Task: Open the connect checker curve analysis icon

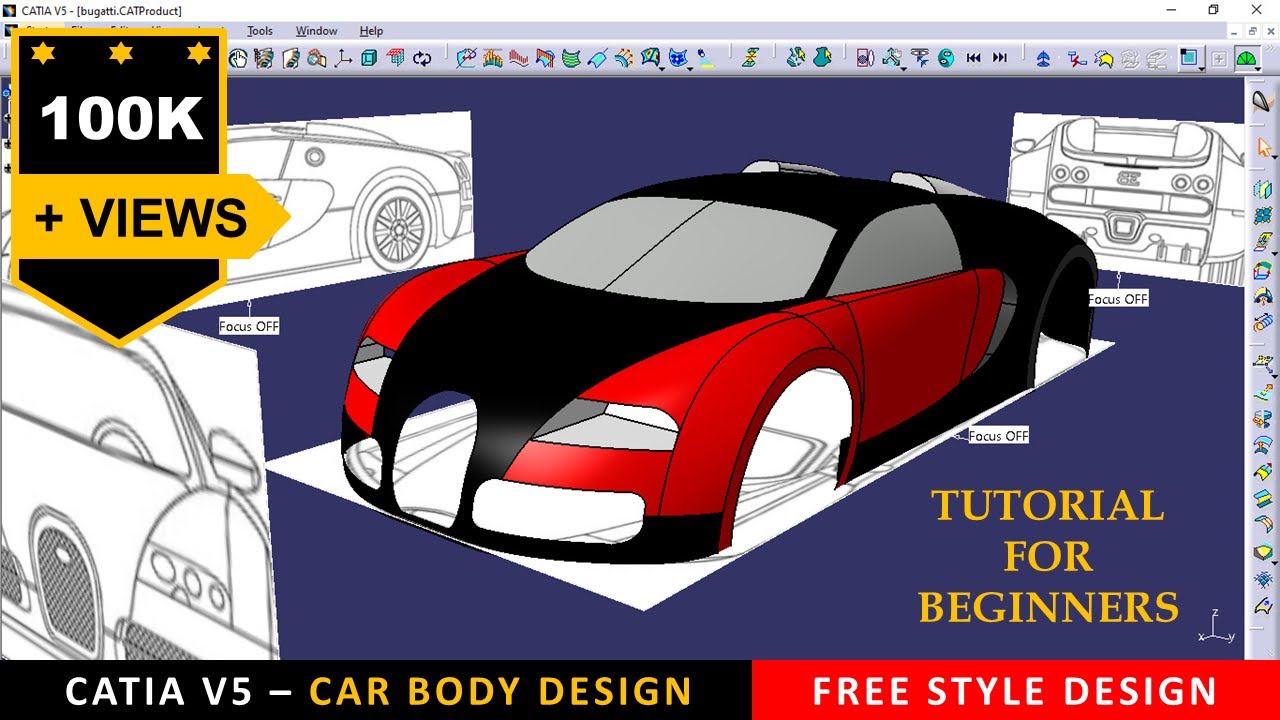Action: (x=467, y=59)
